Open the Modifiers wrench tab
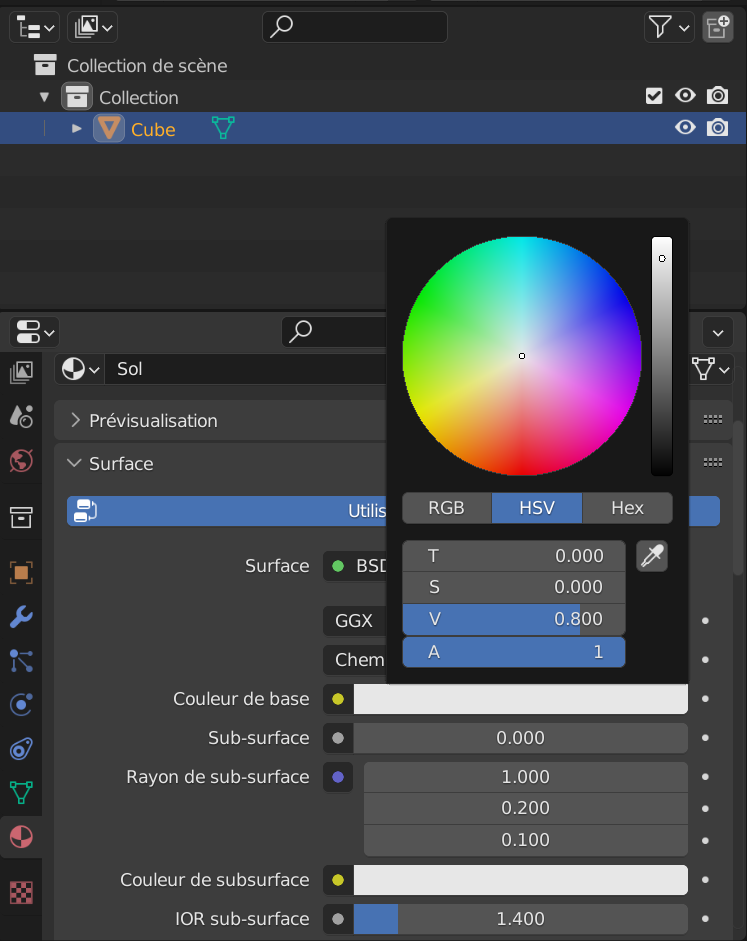Image resolution: width=747 pixels, height=941 pixels. (21, 616)
